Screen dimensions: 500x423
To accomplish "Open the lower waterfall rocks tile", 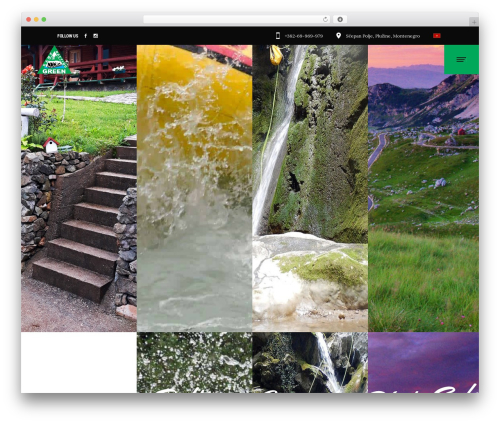I will [310, 362].
